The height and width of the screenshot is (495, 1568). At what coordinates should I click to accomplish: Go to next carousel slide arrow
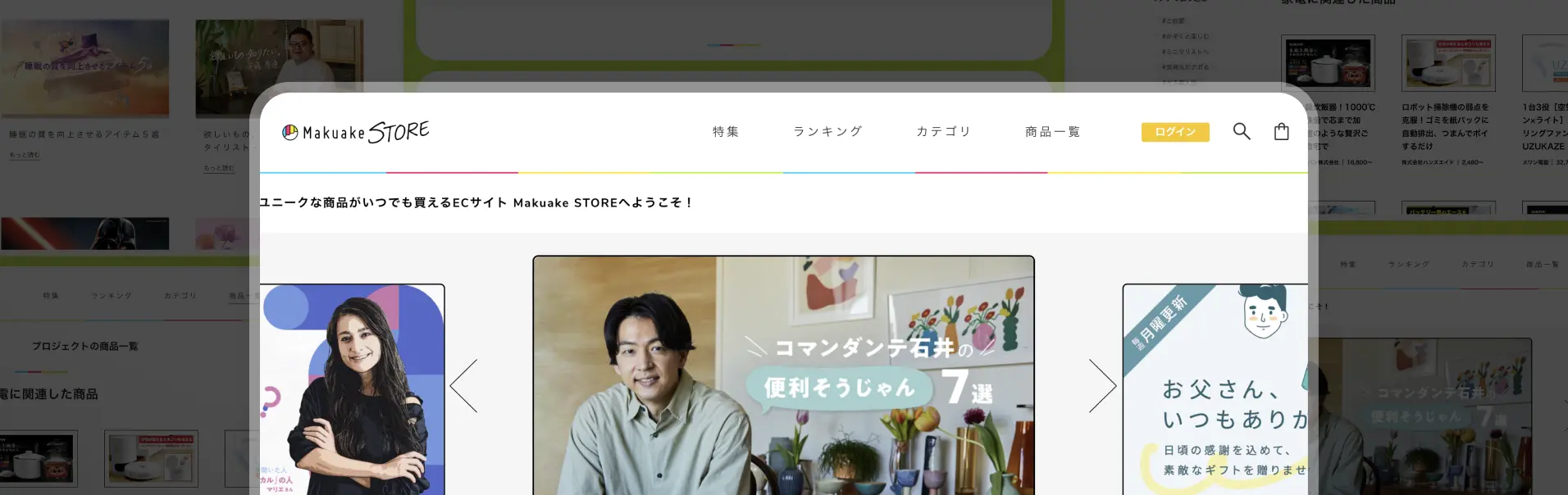tap(1102, 385)
